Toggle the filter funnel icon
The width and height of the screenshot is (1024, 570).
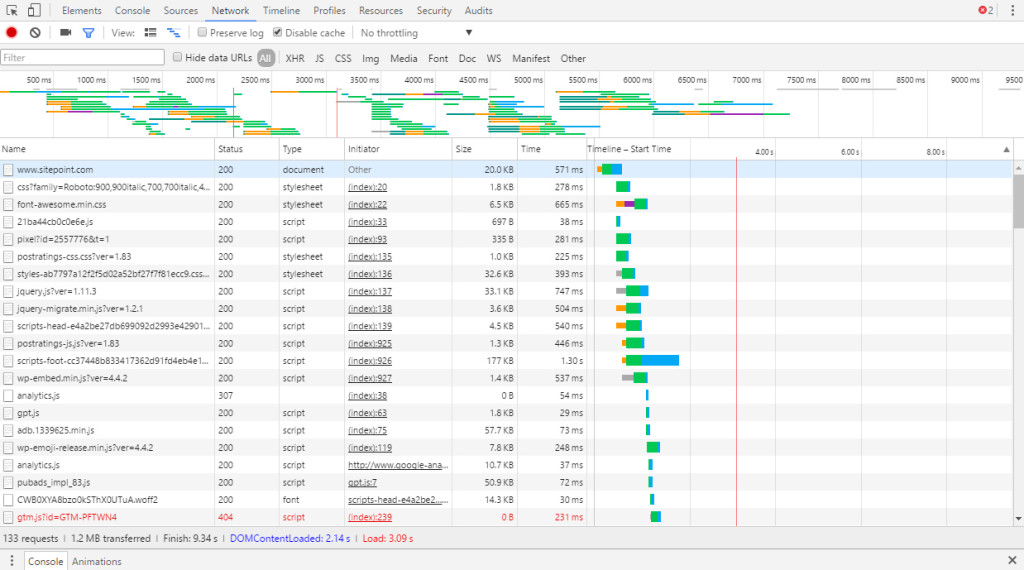pos(88,33)
